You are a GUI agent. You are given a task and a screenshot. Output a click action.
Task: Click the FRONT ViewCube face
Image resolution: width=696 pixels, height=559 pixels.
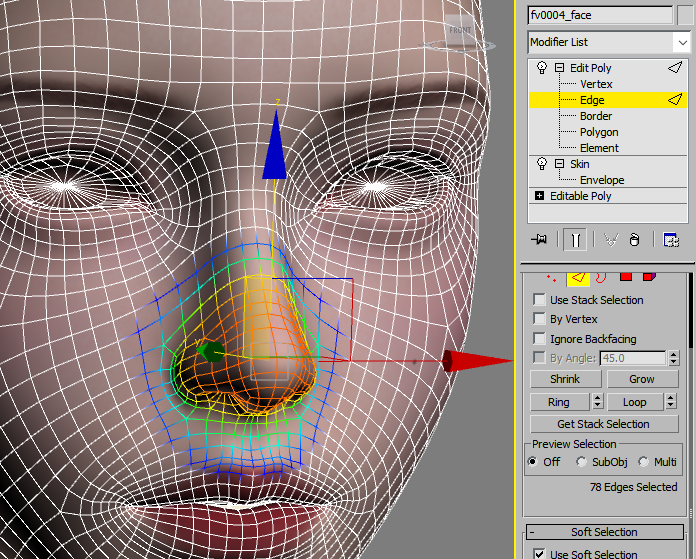(x=460, y=30)
